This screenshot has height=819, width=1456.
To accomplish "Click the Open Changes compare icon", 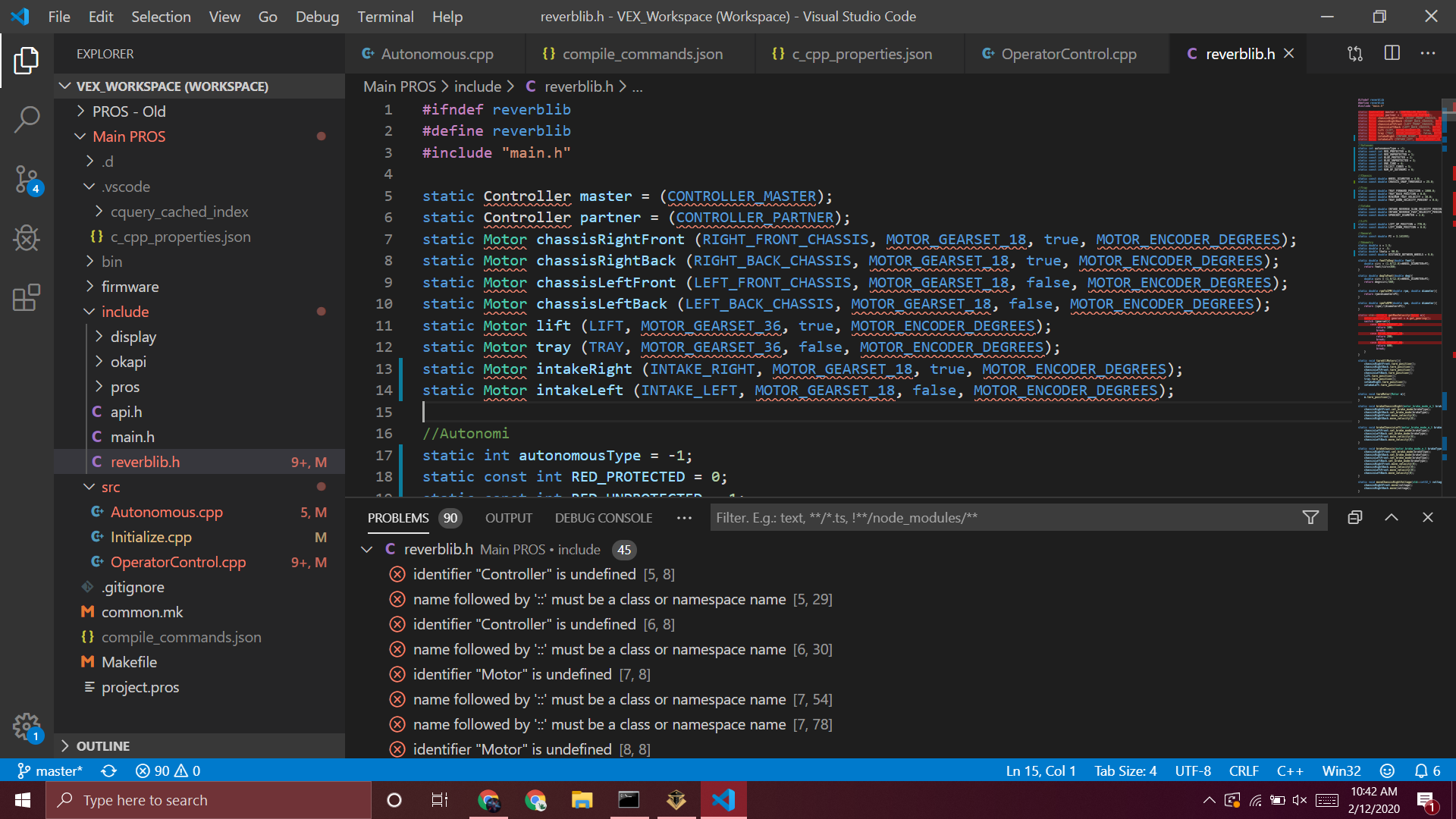I will tap(1355, 54).
